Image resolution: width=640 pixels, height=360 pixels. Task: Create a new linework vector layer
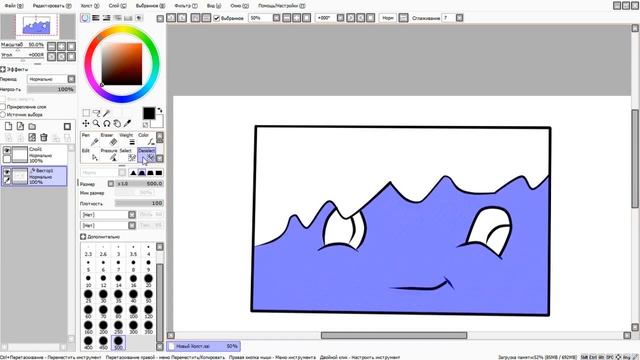(x=20, y=127)
